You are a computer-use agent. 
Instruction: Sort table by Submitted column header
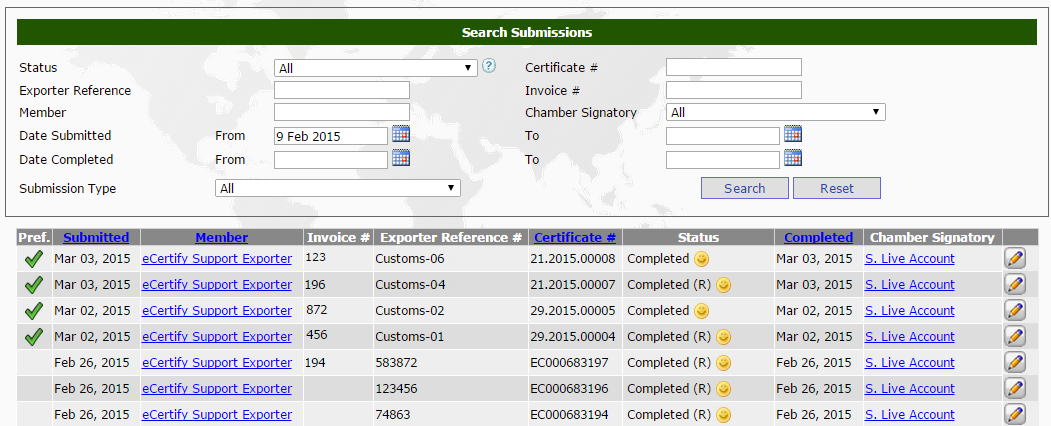pyautogui.click(x=96, y=237)
